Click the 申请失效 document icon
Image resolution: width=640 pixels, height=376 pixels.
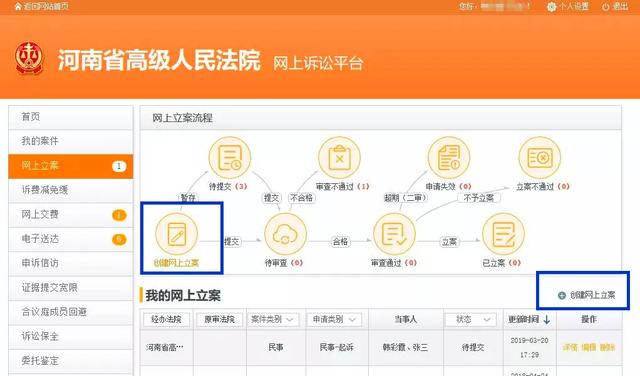point(449,158)
